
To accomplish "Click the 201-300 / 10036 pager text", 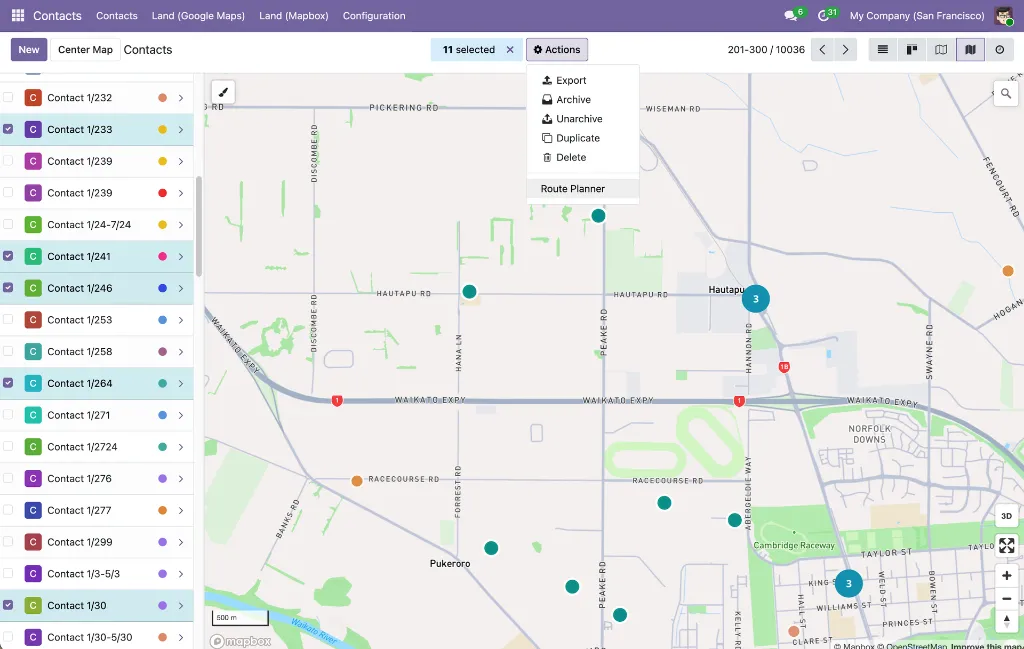I will [x=766, y=50].
